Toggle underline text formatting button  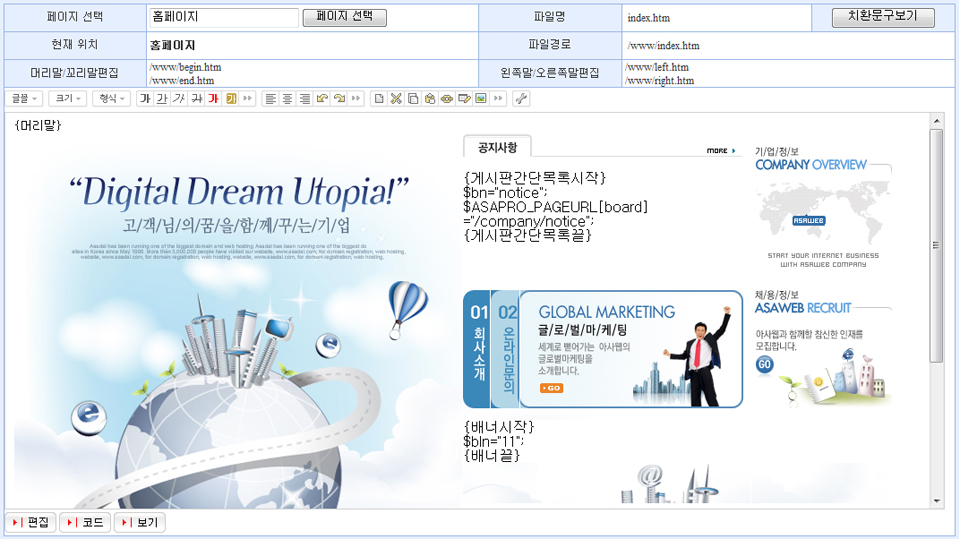[x=162, y=99]
